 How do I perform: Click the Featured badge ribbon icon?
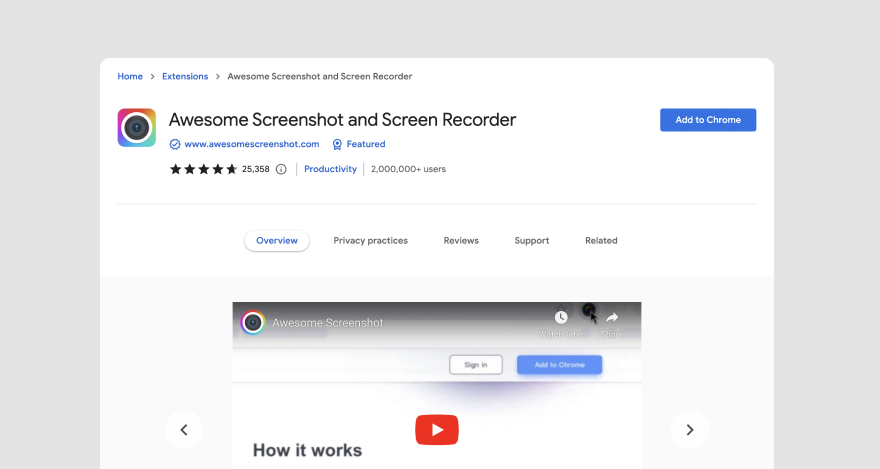[x=337, y=144]
